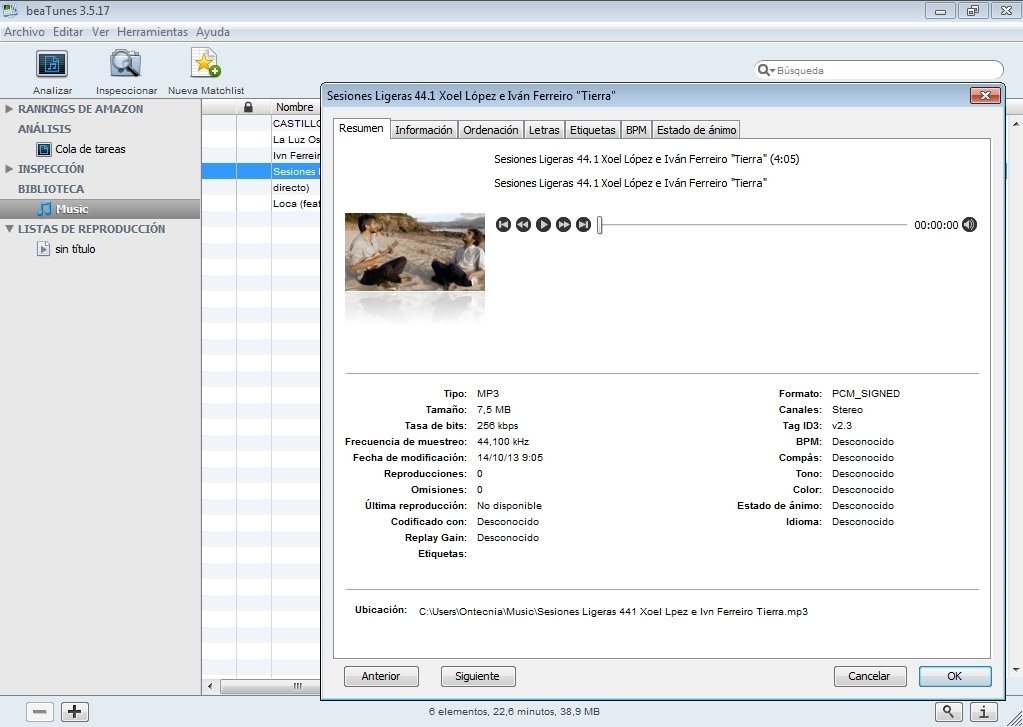Click the ANÁLISIS section header

(45, 129)
